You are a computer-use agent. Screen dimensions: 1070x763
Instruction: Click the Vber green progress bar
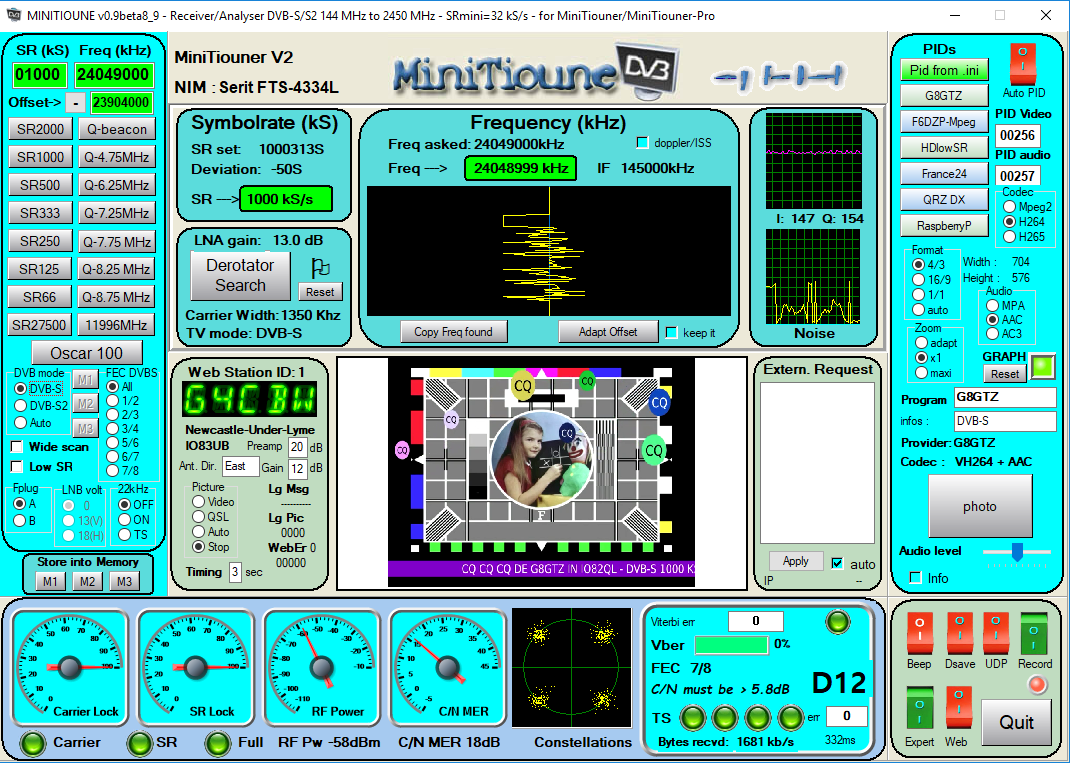(731, 644)
